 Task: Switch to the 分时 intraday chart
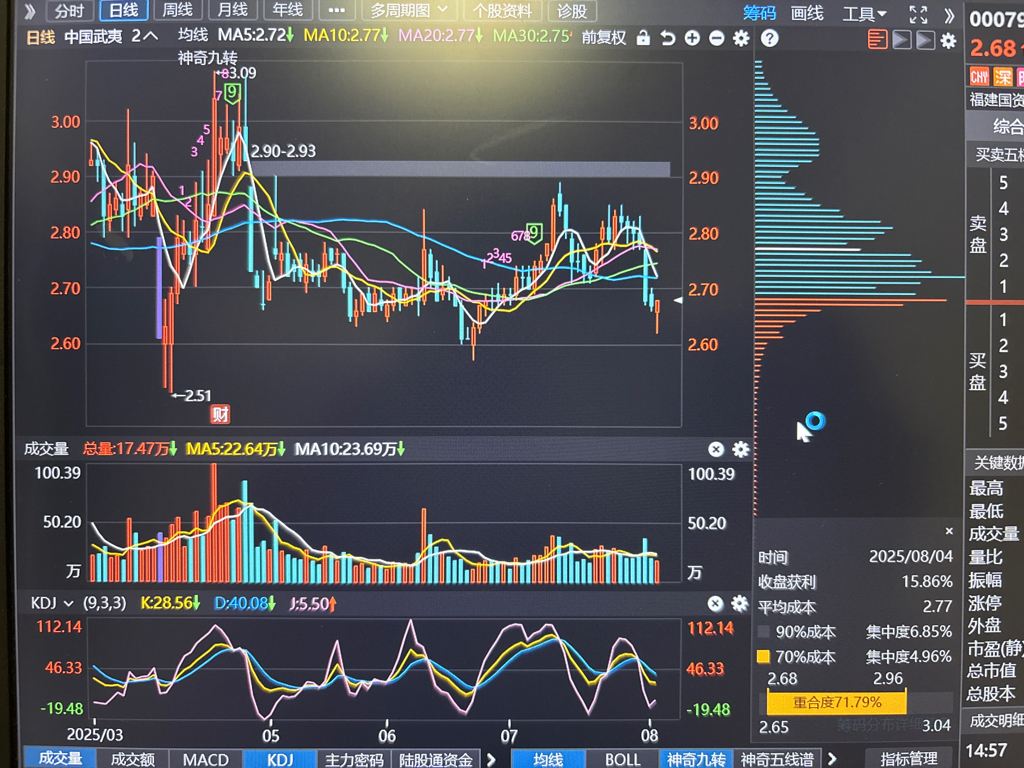[68, 10]
